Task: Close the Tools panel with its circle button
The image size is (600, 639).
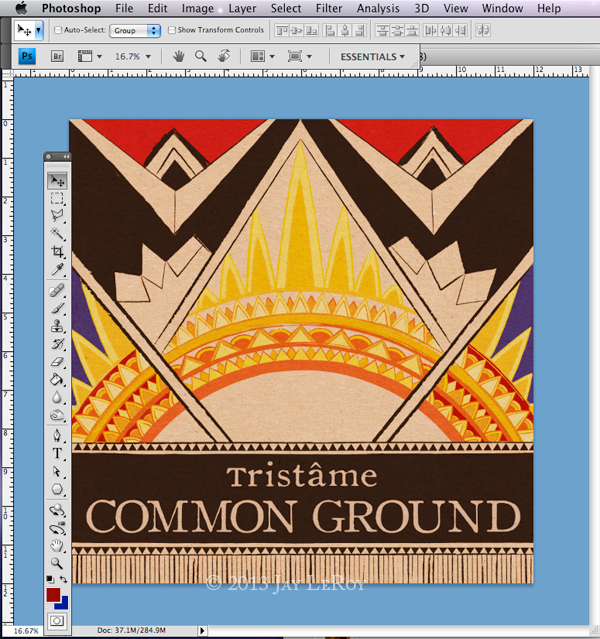Action: [x=48, y=157]
